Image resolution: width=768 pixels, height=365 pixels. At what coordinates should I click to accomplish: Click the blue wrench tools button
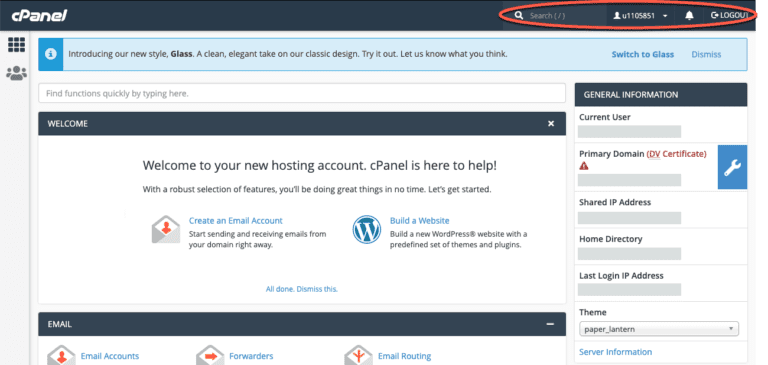click(732, 167)
